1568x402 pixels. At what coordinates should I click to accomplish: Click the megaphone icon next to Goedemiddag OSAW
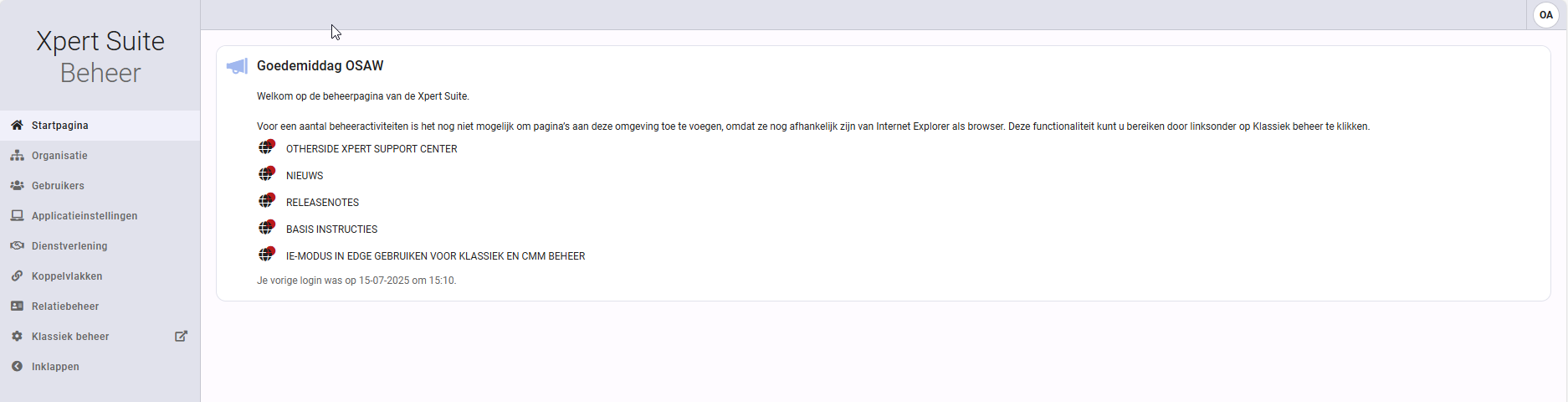click(237, 66)
